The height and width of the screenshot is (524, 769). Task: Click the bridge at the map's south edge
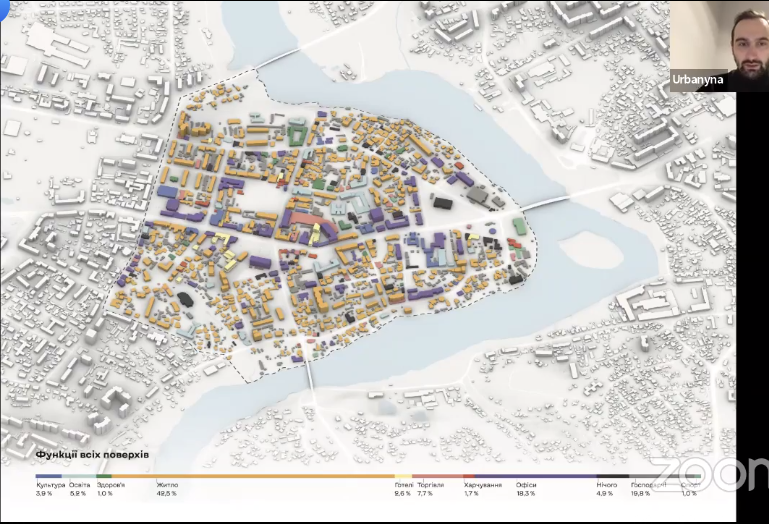click(309, 375)
